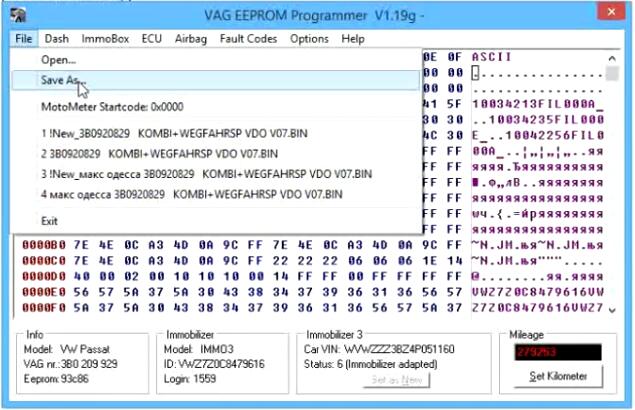The height and width of the screenshot is (410, 635).
Task: Click the Model: IMMO3 text
Action: [x=199, y=349]
